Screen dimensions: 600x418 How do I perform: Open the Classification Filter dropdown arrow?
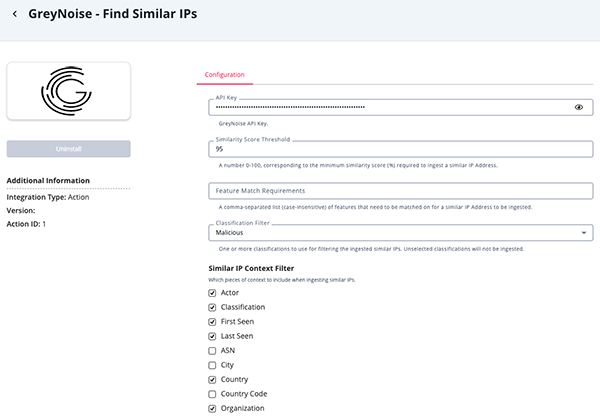[x=584, y=233]
